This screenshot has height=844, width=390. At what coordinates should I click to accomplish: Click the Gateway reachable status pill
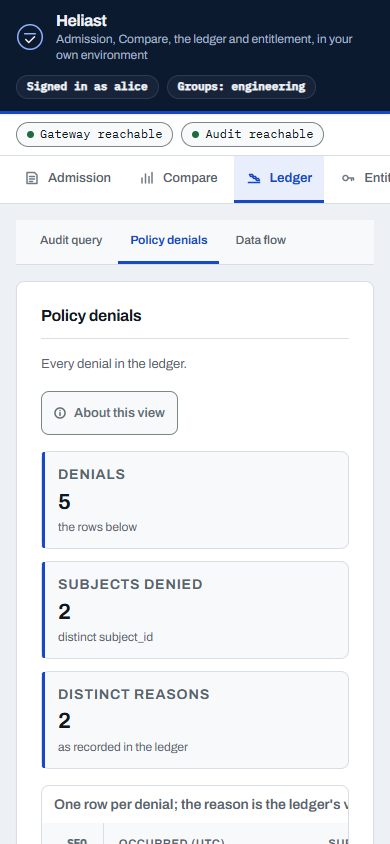(95, 135)
